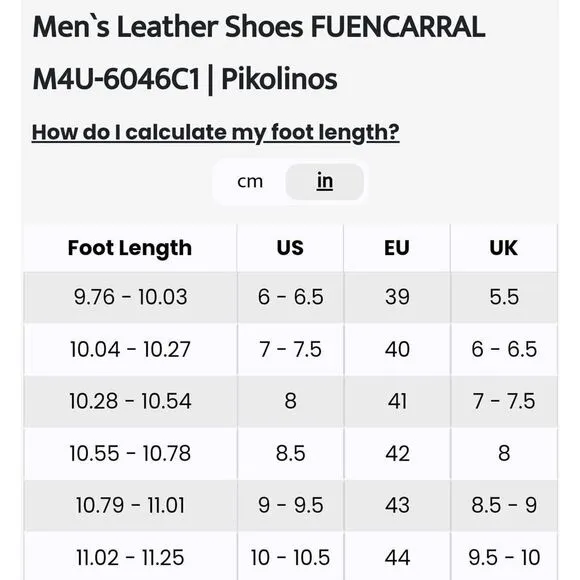
Task: Click UK size 8.5 - 9 cell
Action: 504,505
